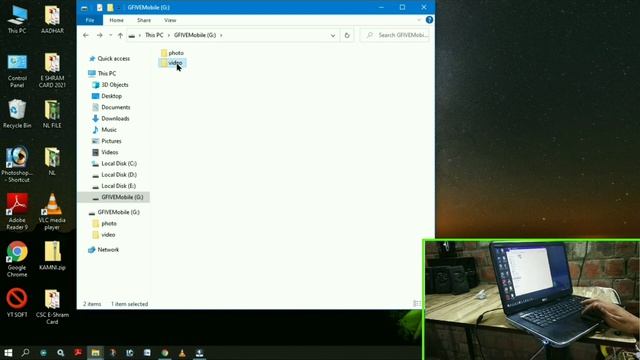Switch to the Share ribbon tab
The image size is (640, 360).
[x=144, y=20]
